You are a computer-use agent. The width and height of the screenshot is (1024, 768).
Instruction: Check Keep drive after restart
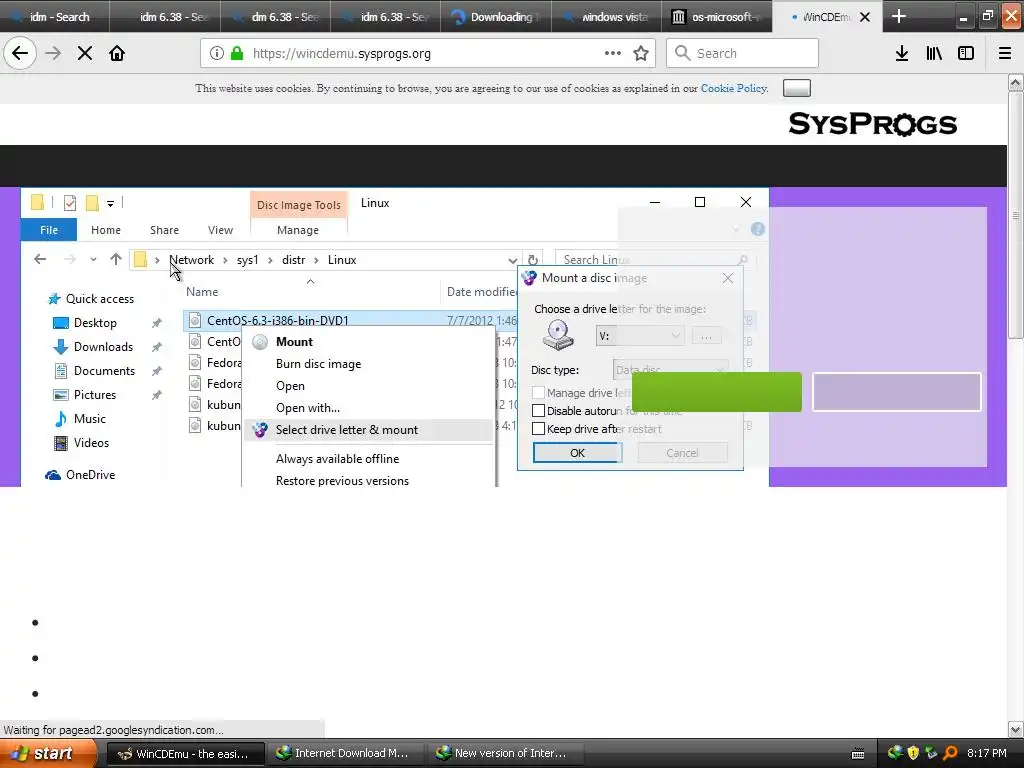tap(538, 429)
